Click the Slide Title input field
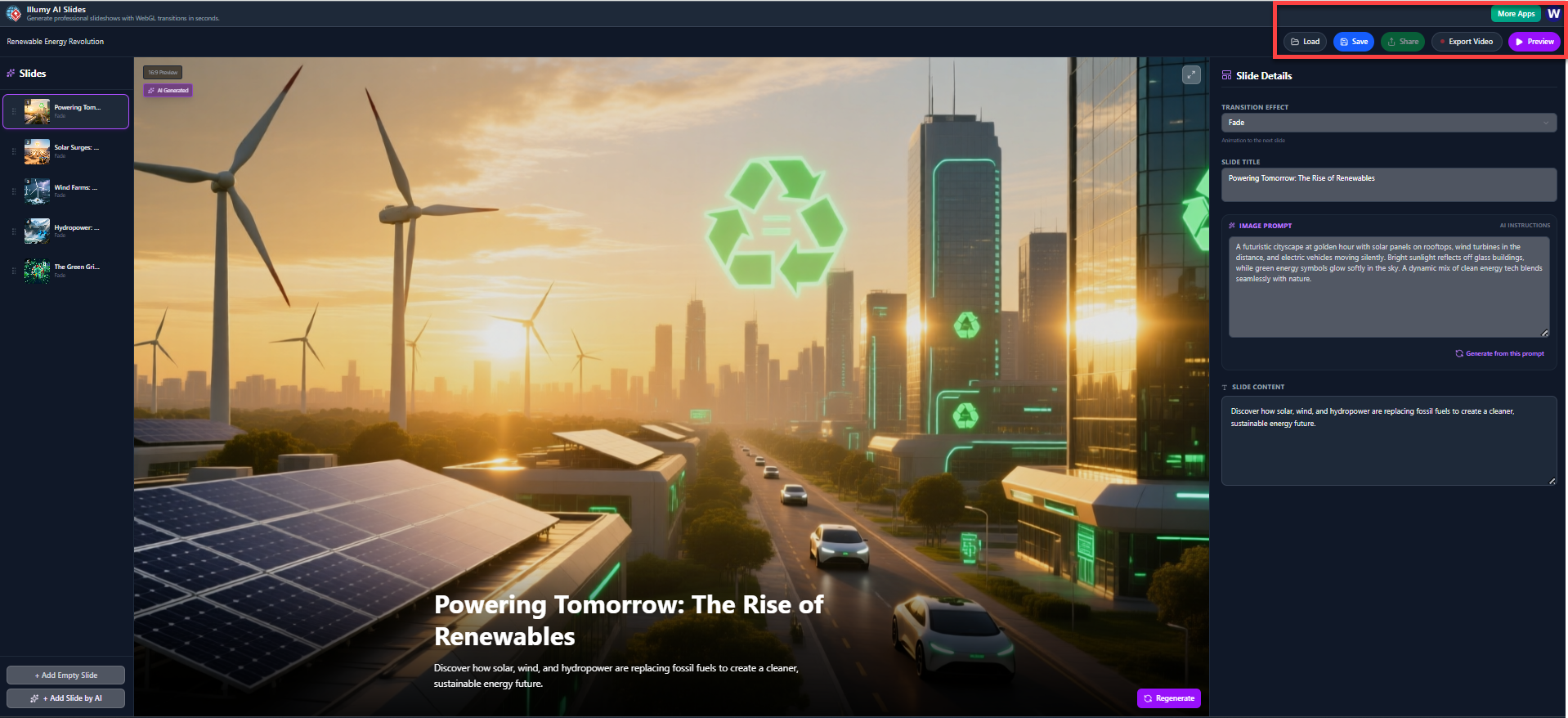Image resolution: width=1568 pixels, height=718 pixels. [x=1388, y=185]
